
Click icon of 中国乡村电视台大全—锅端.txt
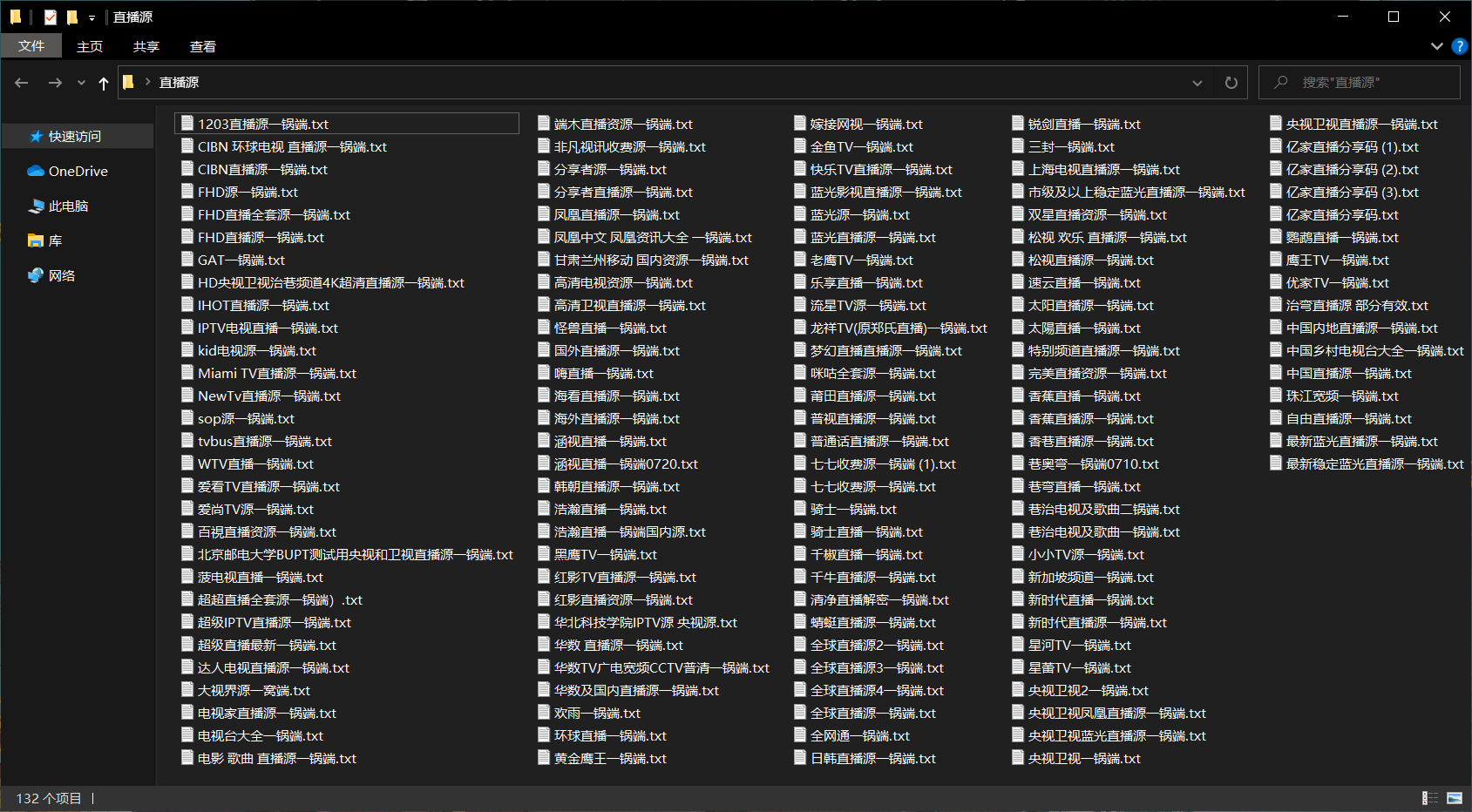point(1276,350)
